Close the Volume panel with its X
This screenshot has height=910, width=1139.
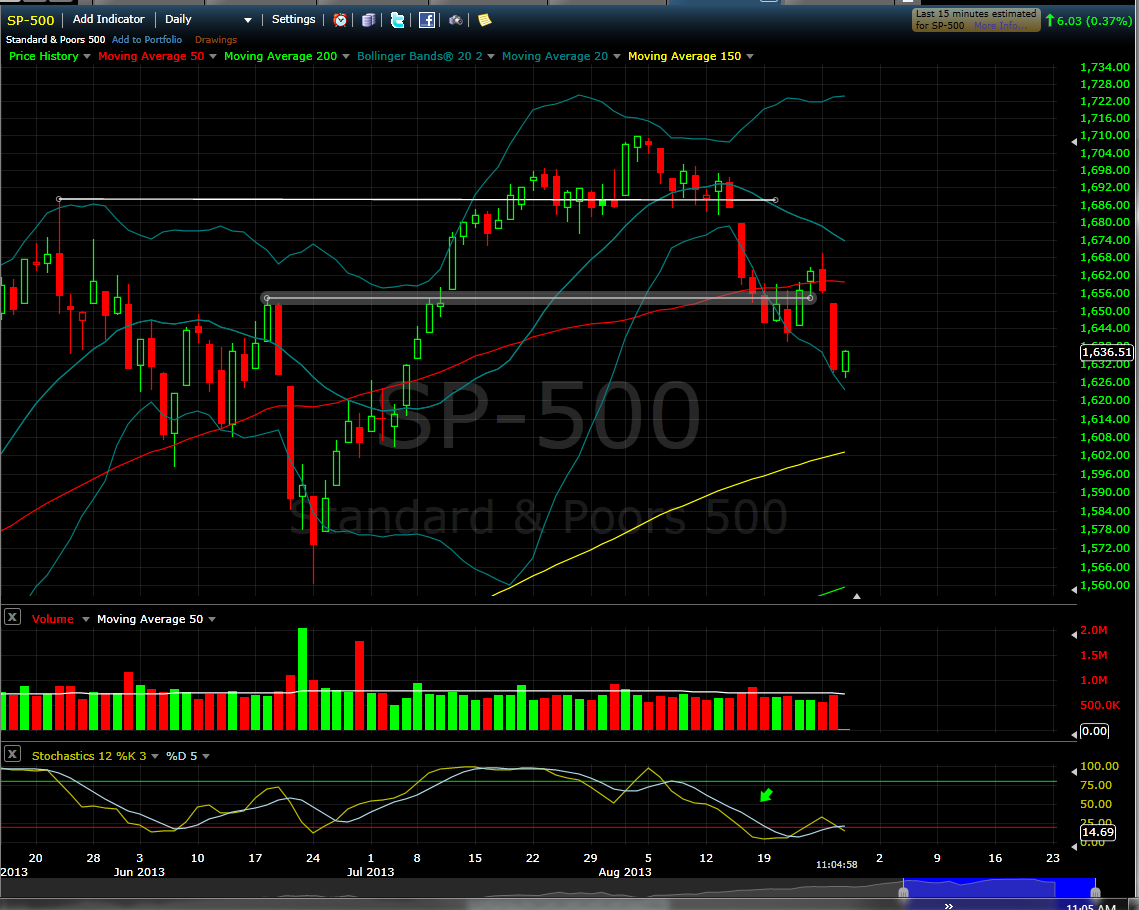click(x=12, y=617)
